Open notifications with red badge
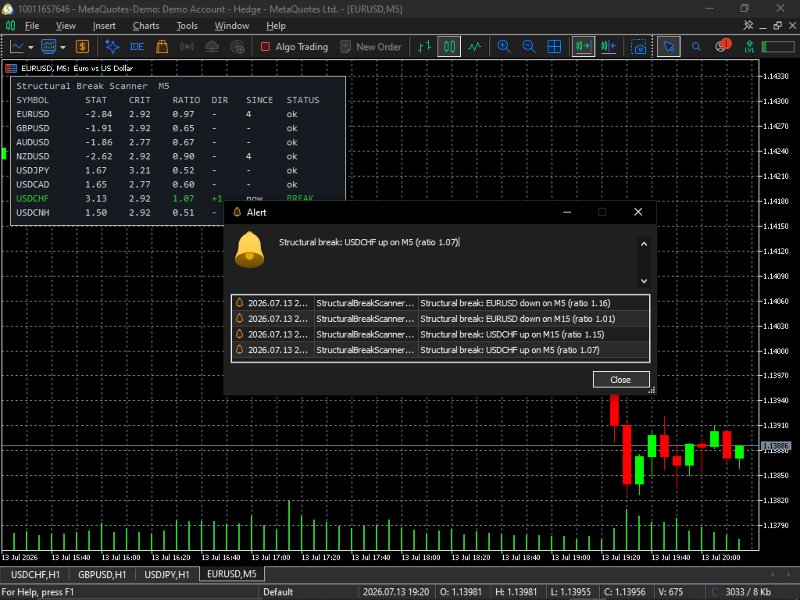Screen dimensions: 800x600 722,45
